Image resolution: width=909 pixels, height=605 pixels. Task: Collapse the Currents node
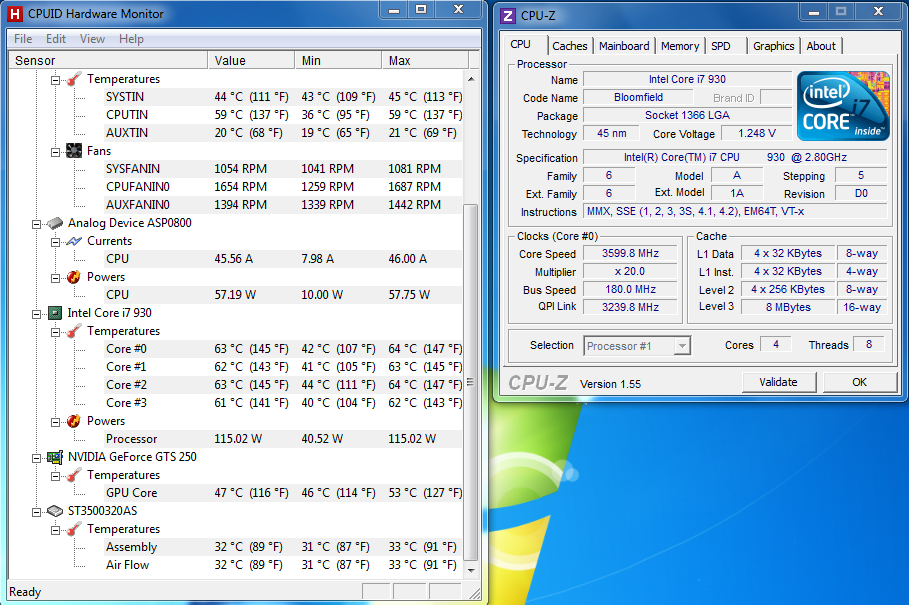click(56, 242)
